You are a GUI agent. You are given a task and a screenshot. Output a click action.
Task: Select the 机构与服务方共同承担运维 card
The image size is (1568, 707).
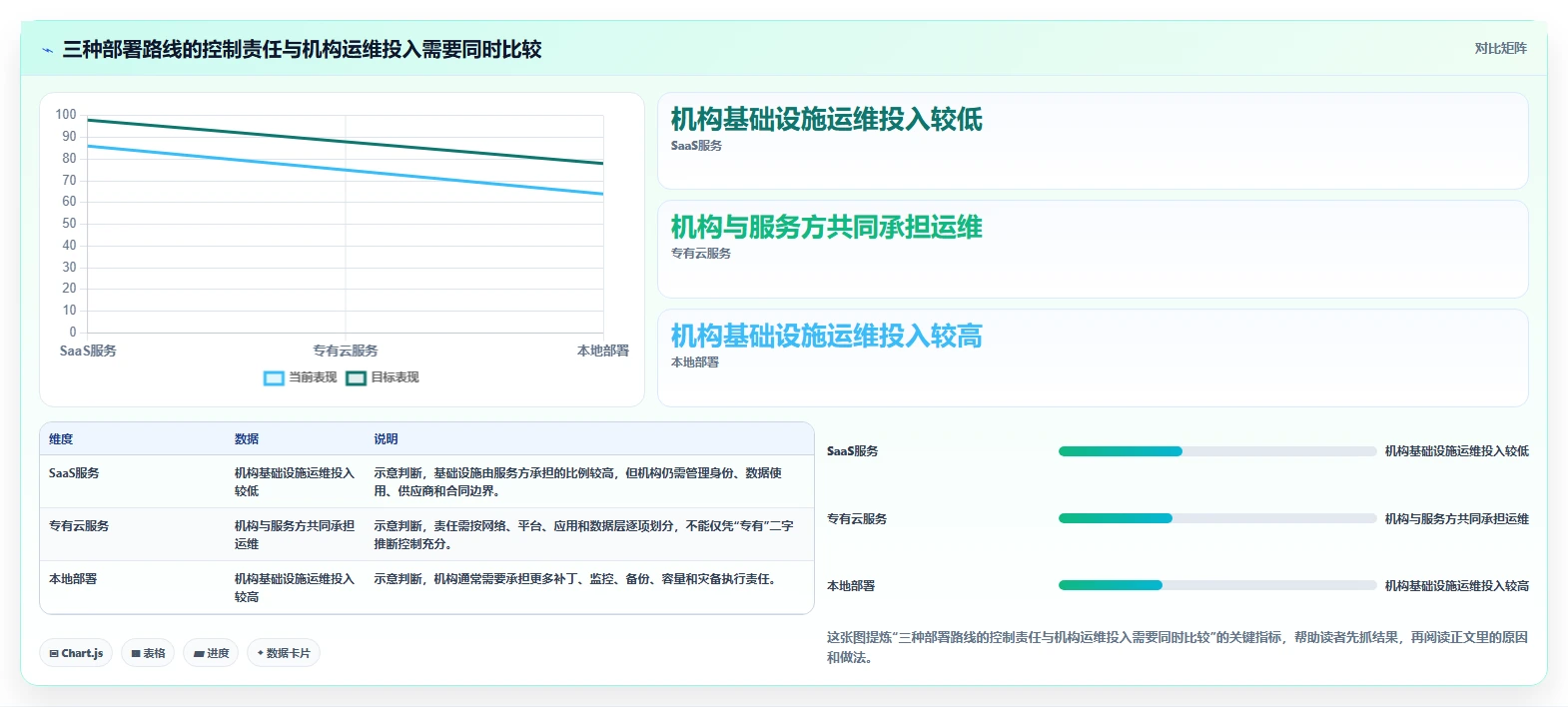[x=1093, y=249]
